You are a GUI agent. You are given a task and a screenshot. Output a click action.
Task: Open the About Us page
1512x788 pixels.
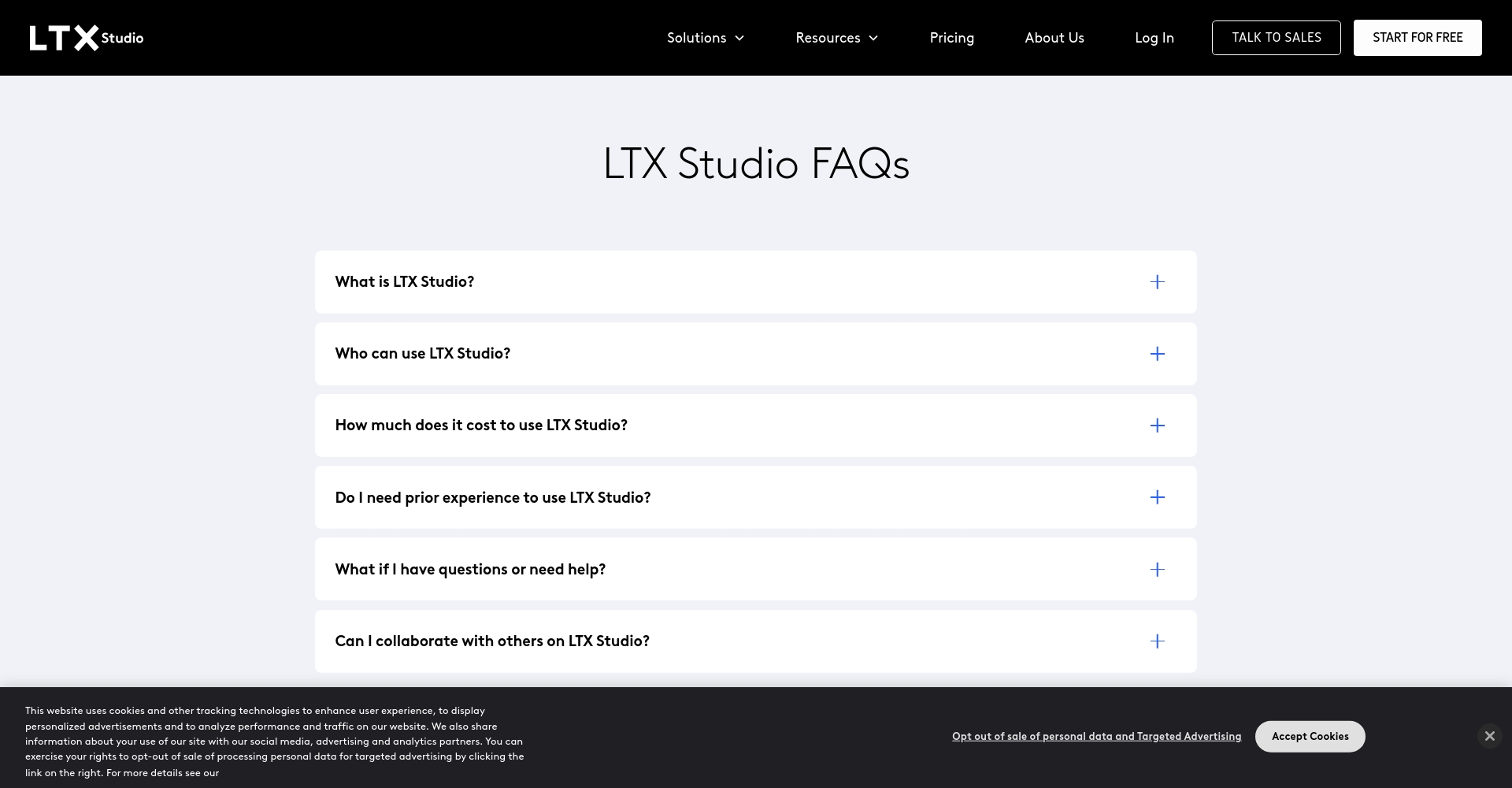[1054, 38]
